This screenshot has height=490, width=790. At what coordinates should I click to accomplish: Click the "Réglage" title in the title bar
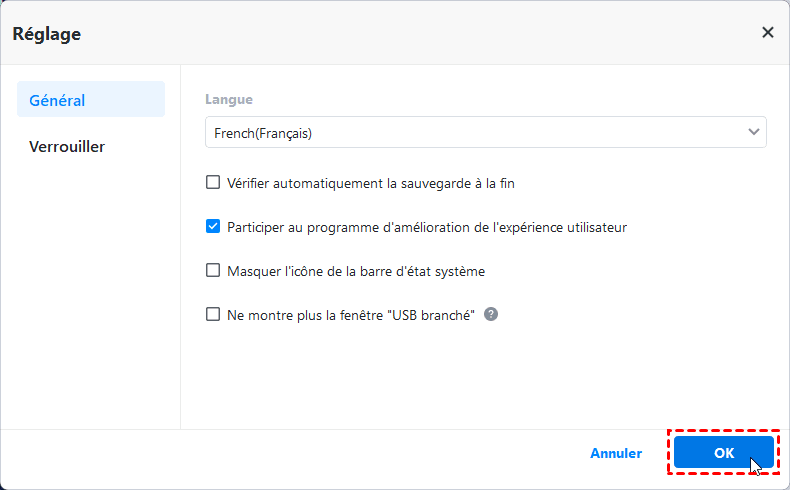pyautogui.click(x=47, y=33)
